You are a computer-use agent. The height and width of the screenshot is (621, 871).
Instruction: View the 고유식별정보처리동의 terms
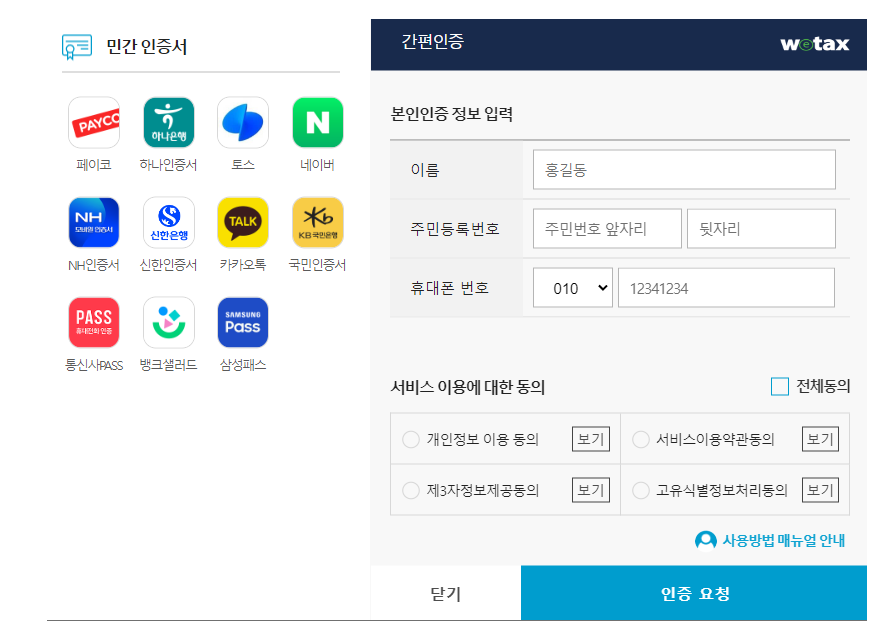pyautogui.click(x=820, y=490)
